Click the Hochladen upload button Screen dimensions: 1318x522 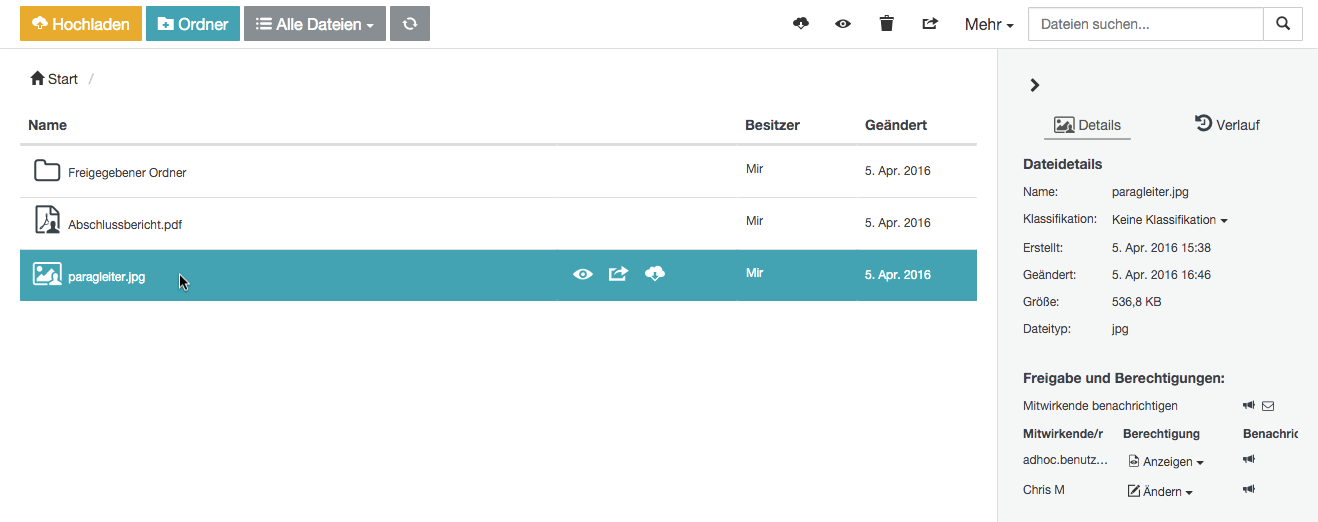[81, 24]
